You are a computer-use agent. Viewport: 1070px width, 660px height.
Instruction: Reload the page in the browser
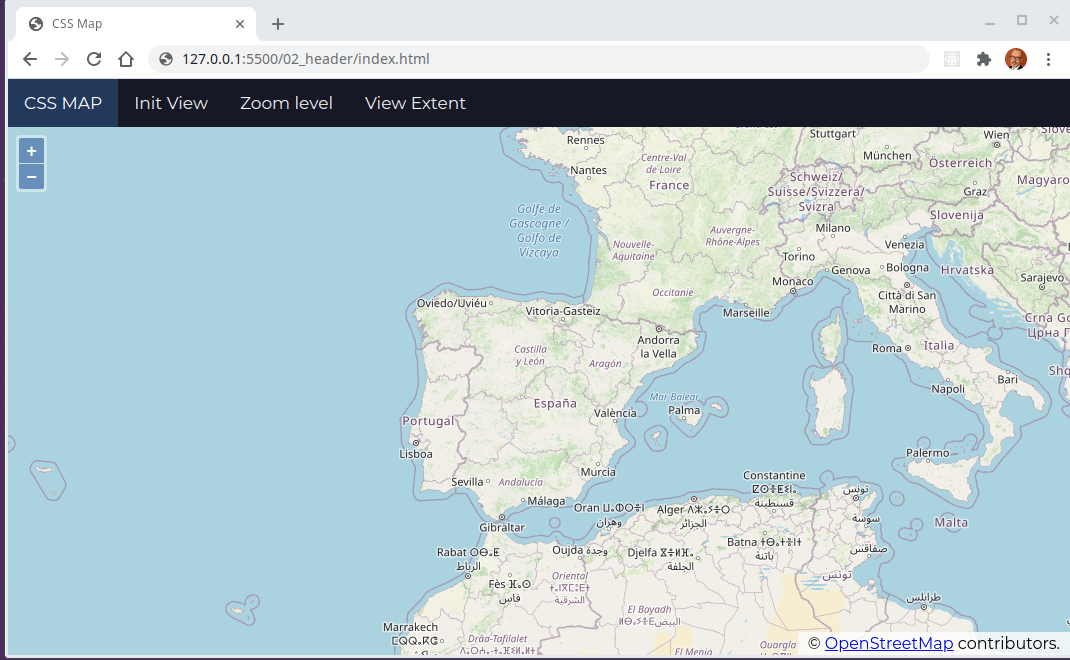94,59
